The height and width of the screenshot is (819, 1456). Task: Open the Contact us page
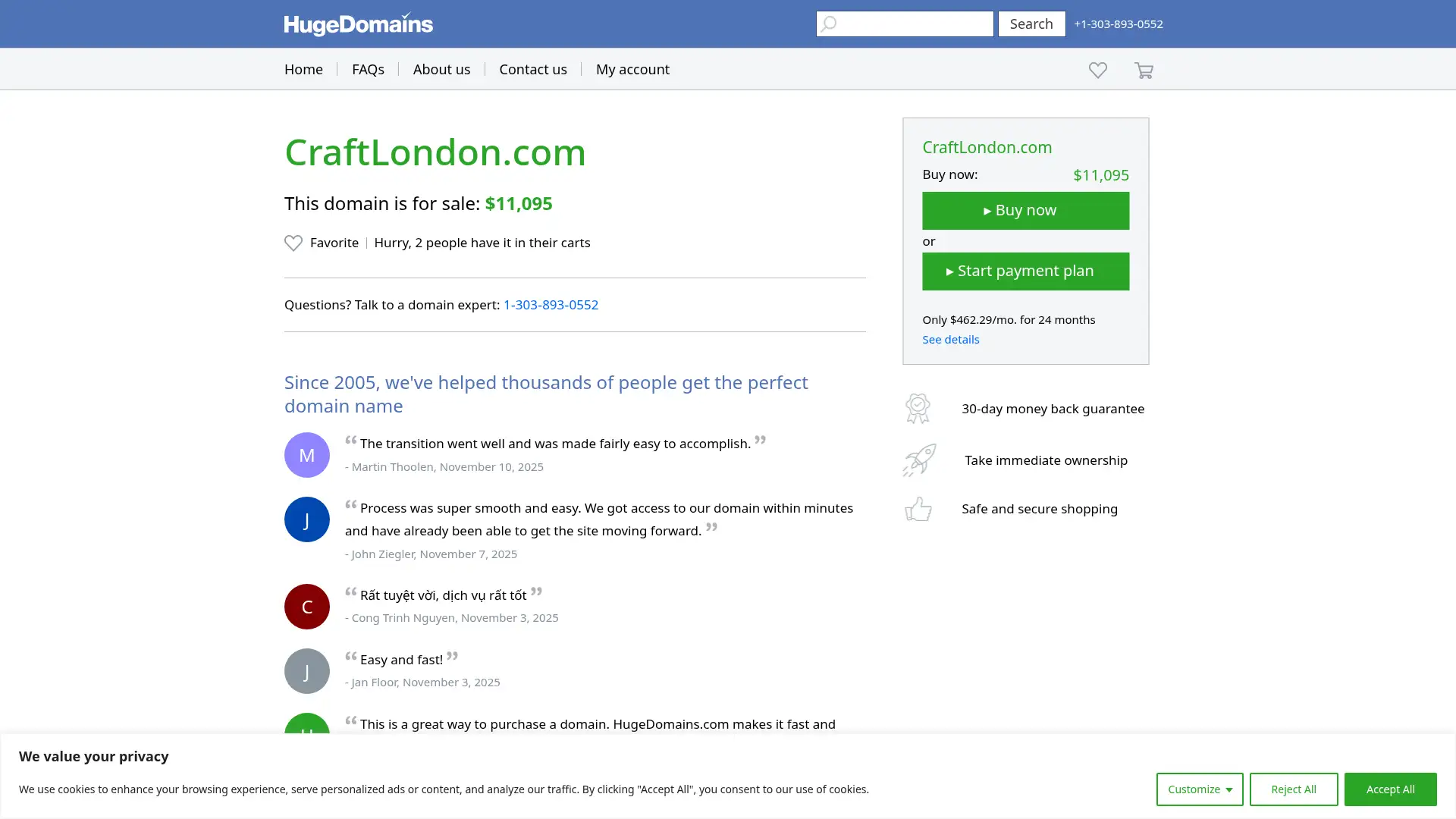coord(532,69)
